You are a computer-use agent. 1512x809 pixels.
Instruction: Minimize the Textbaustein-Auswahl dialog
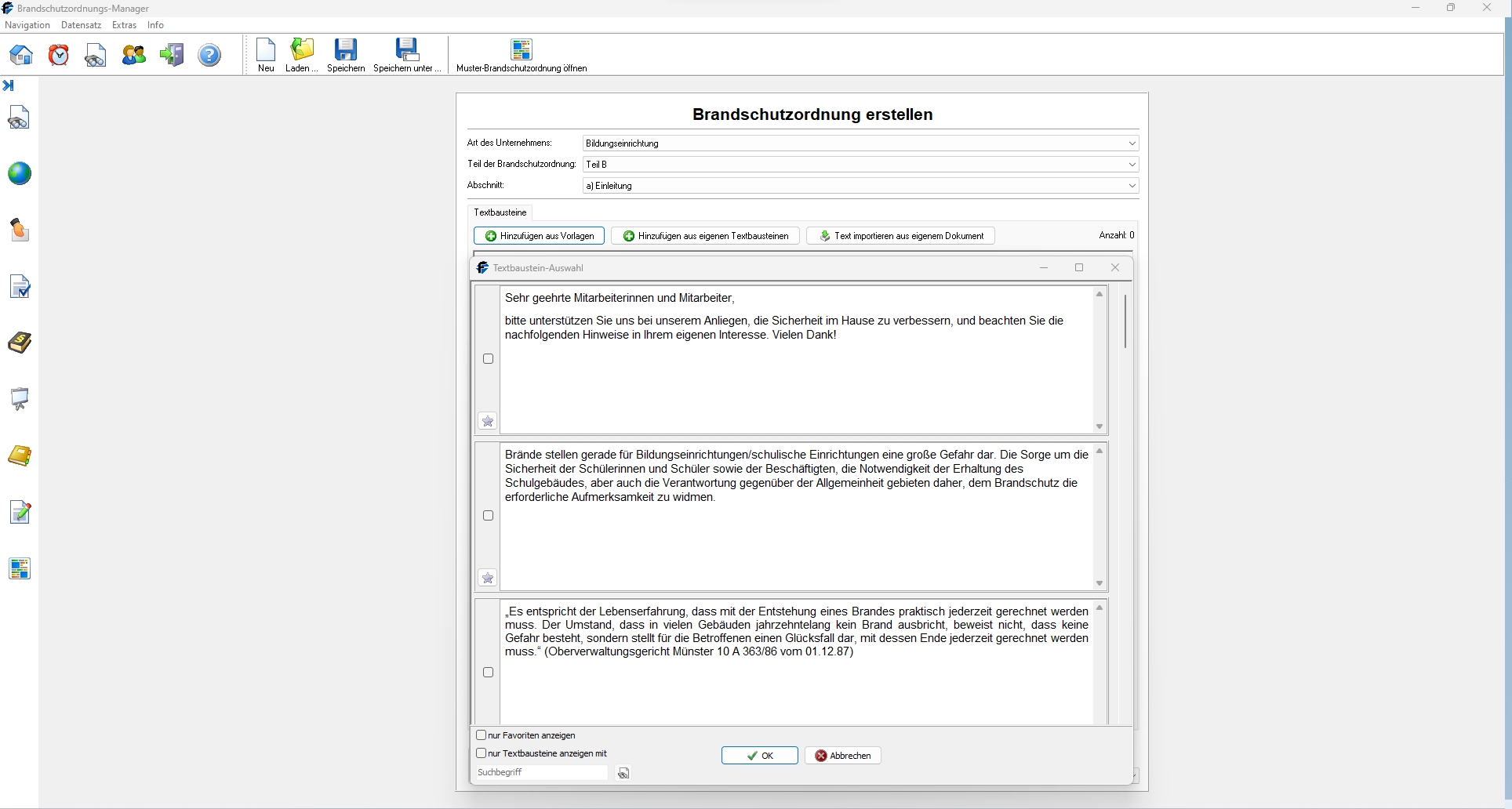point(1044,268)
